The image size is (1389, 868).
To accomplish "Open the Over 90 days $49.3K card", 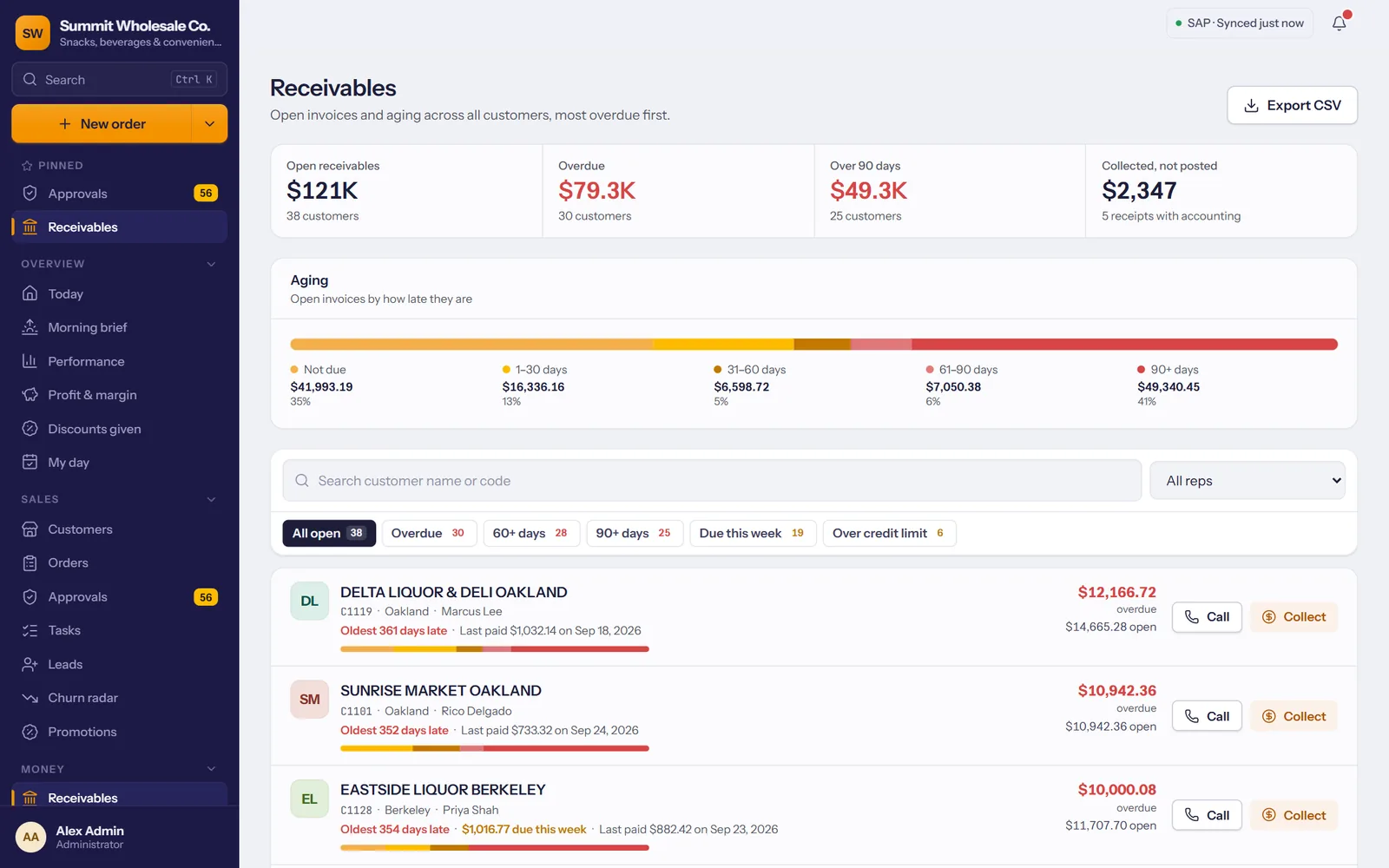I will (950, 191).
